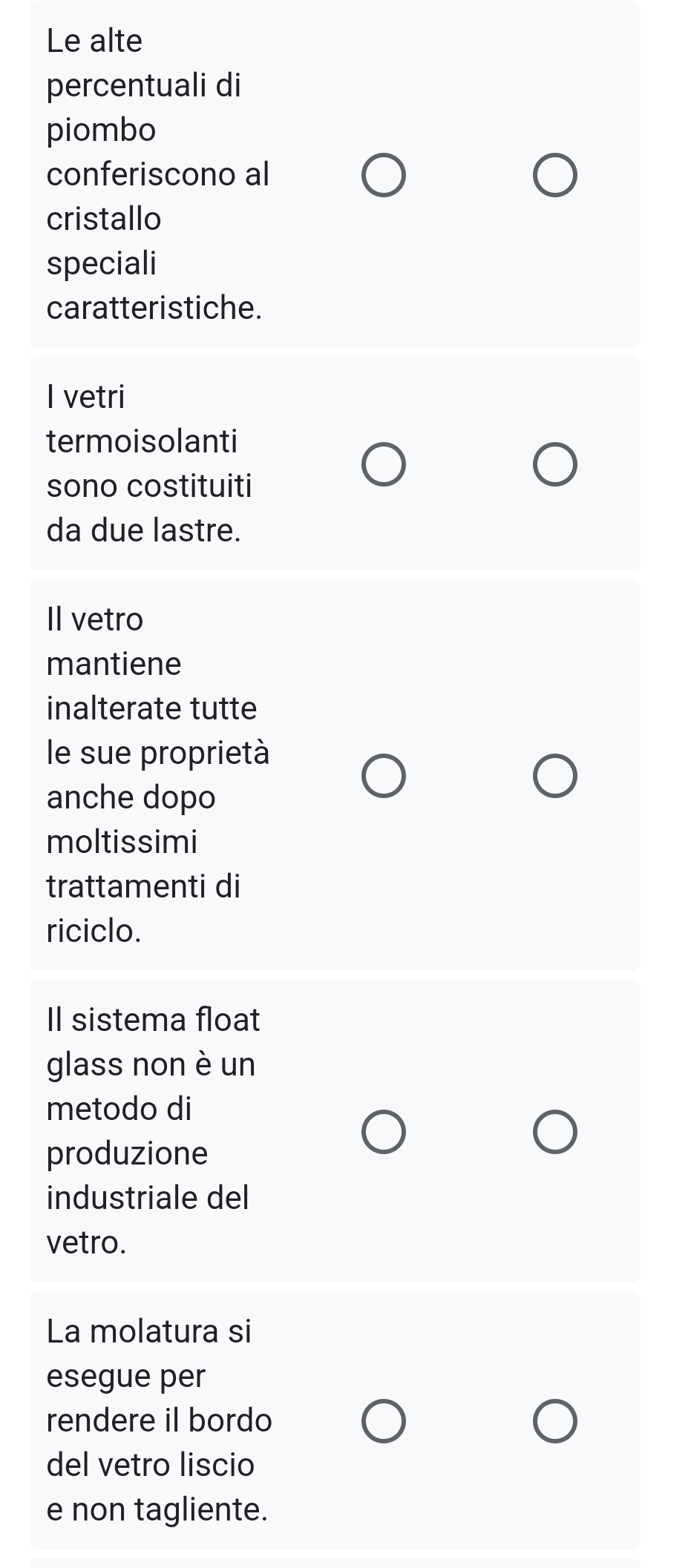The width and height of the screenshot is (691, 1568).
Task: Check second radio option for 'La molatura' statement
Action: (x=554, y=1422)
